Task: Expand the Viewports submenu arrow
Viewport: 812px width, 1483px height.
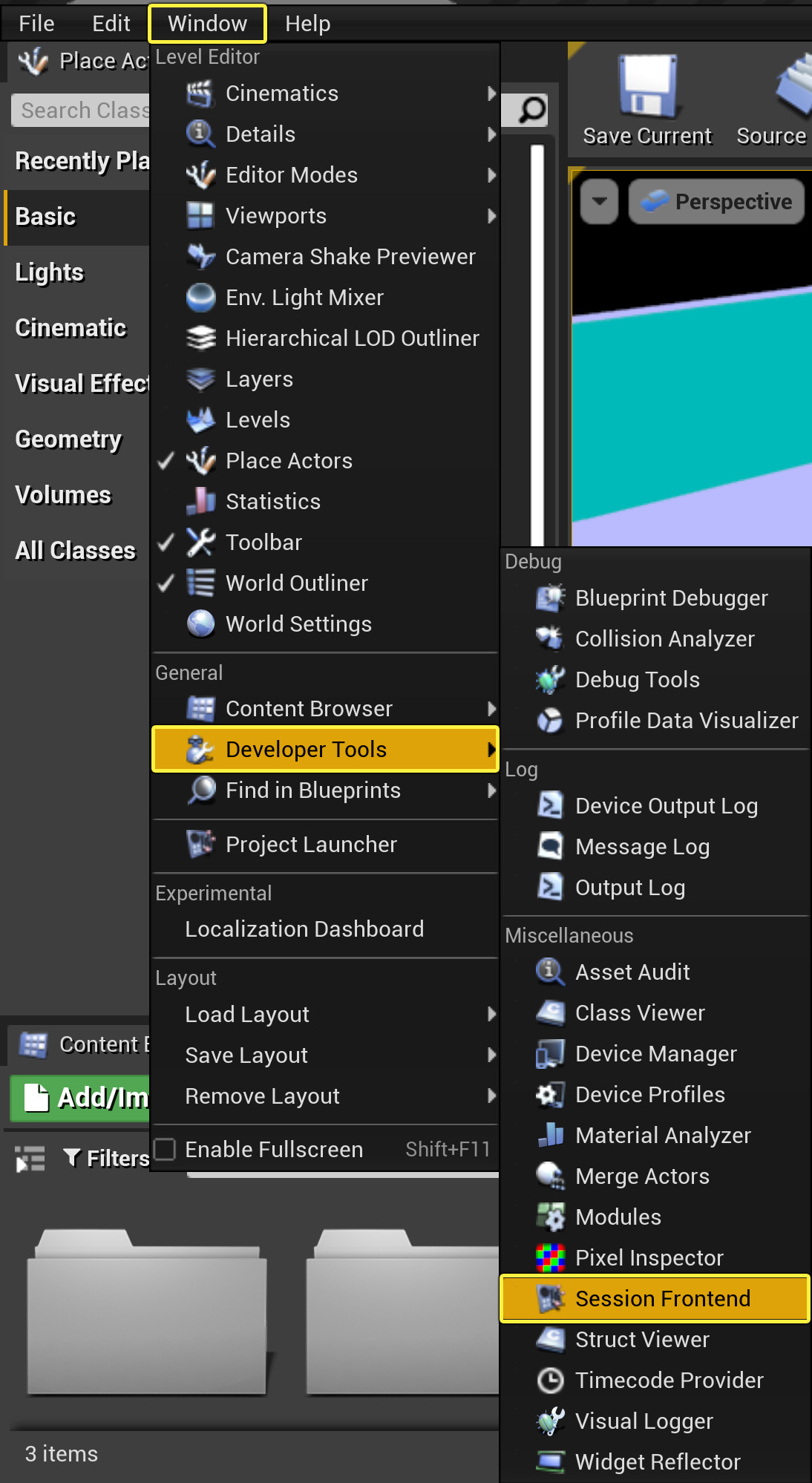Action: click(x=491, y=216)
